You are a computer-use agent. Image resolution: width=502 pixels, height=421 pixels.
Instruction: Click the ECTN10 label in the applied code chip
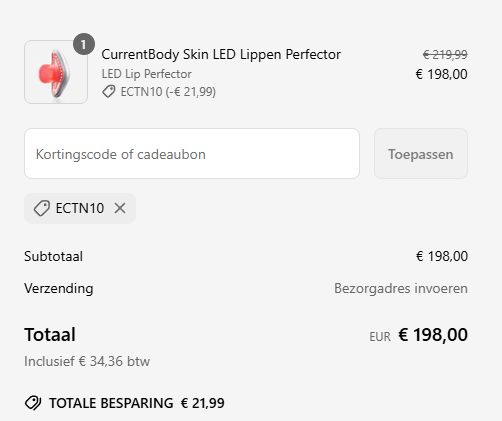(x=80, y=208)
